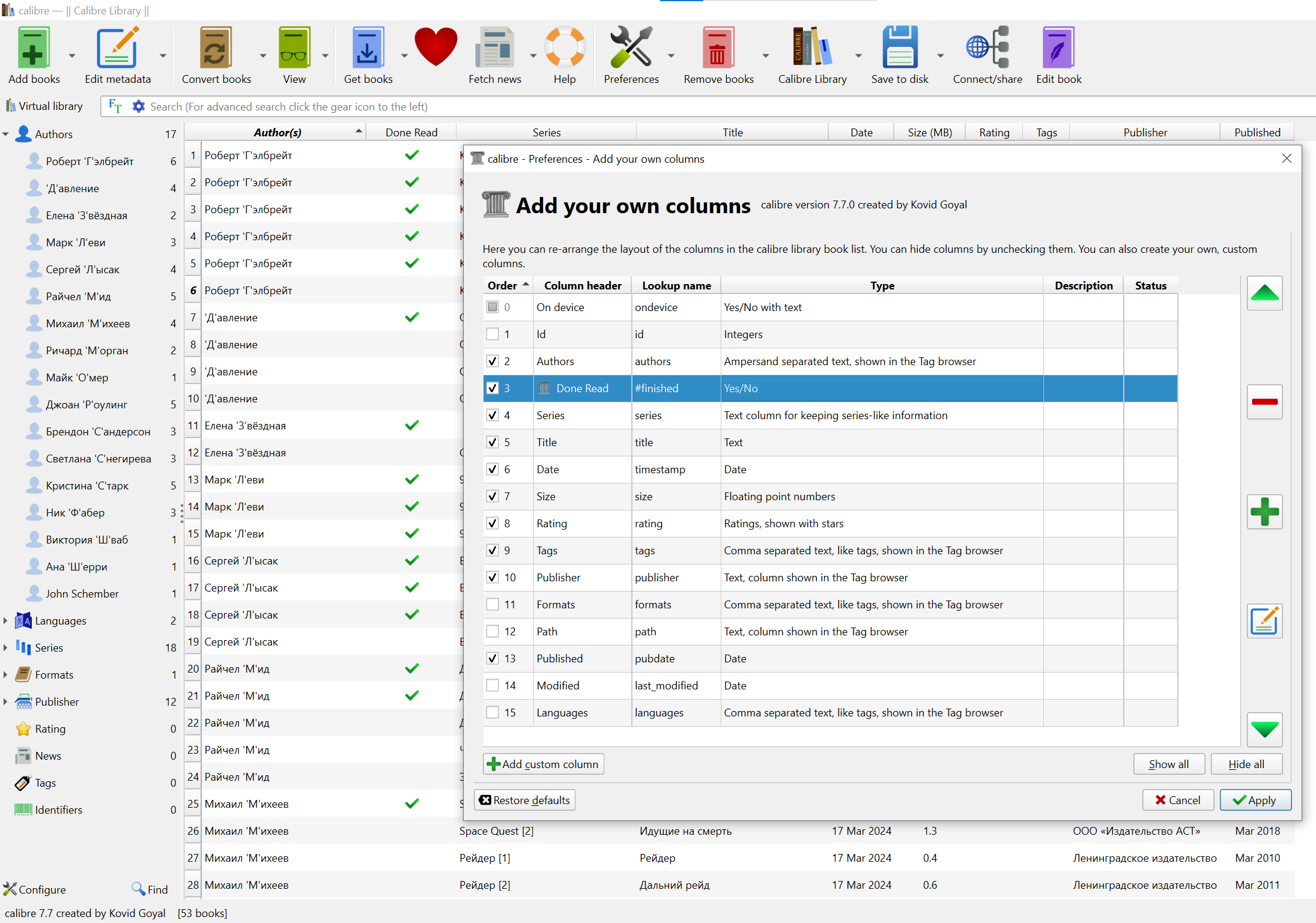Click the red heart donate icon
The width and height of the screenshot is (1316, 923).
(x=435, y=47)
